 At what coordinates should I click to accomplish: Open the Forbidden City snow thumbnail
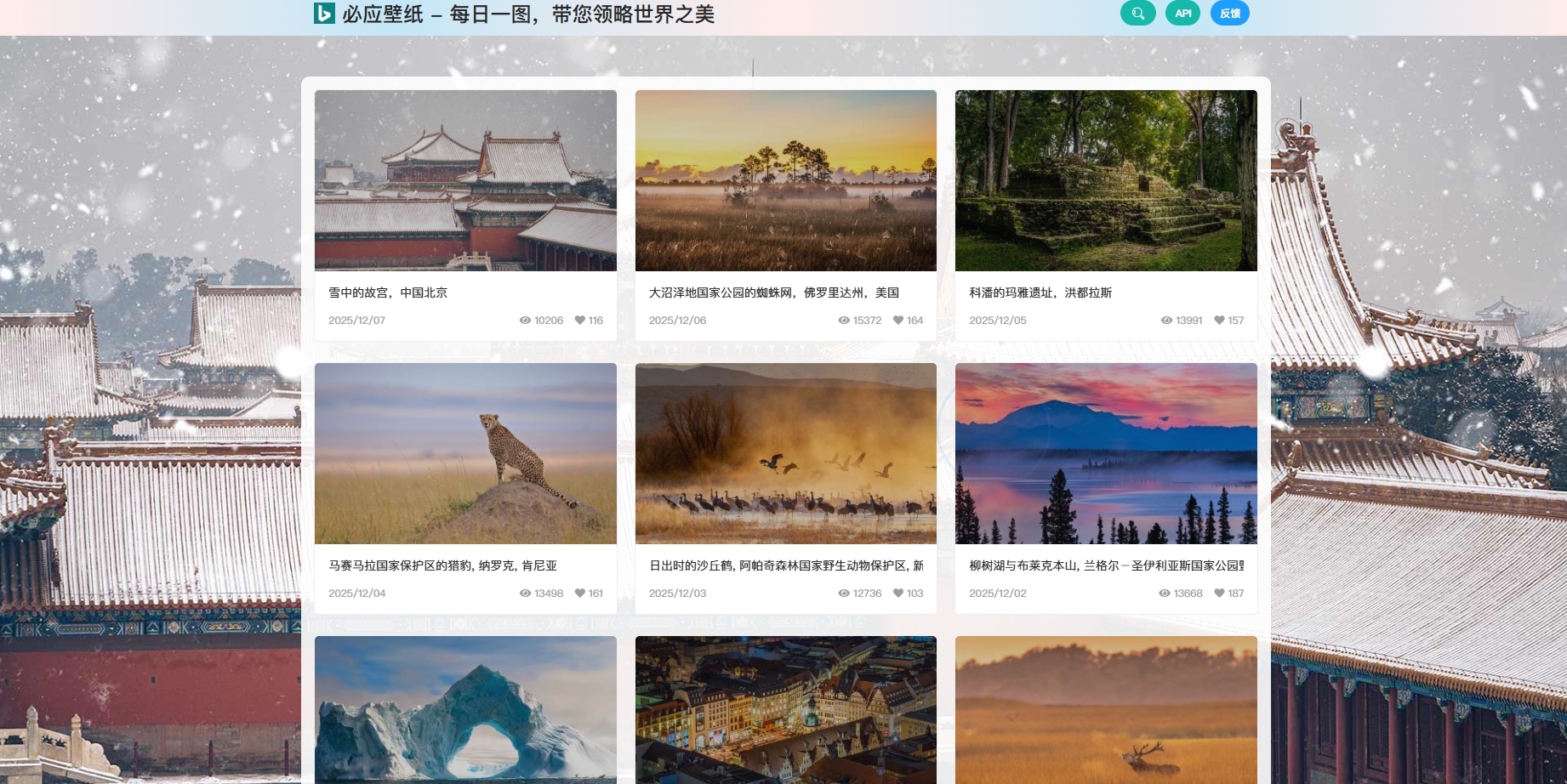click(x=465, y=180)
